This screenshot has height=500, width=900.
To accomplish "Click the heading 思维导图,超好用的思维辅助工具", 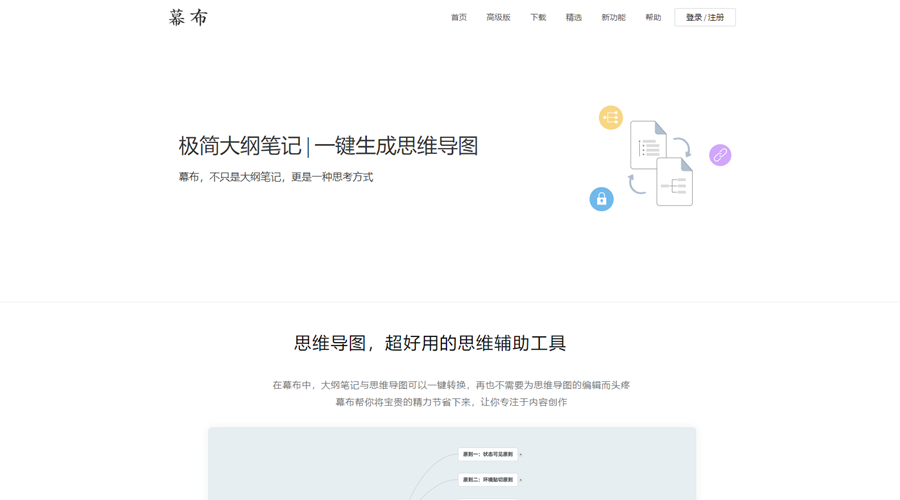I will point(430,343).
